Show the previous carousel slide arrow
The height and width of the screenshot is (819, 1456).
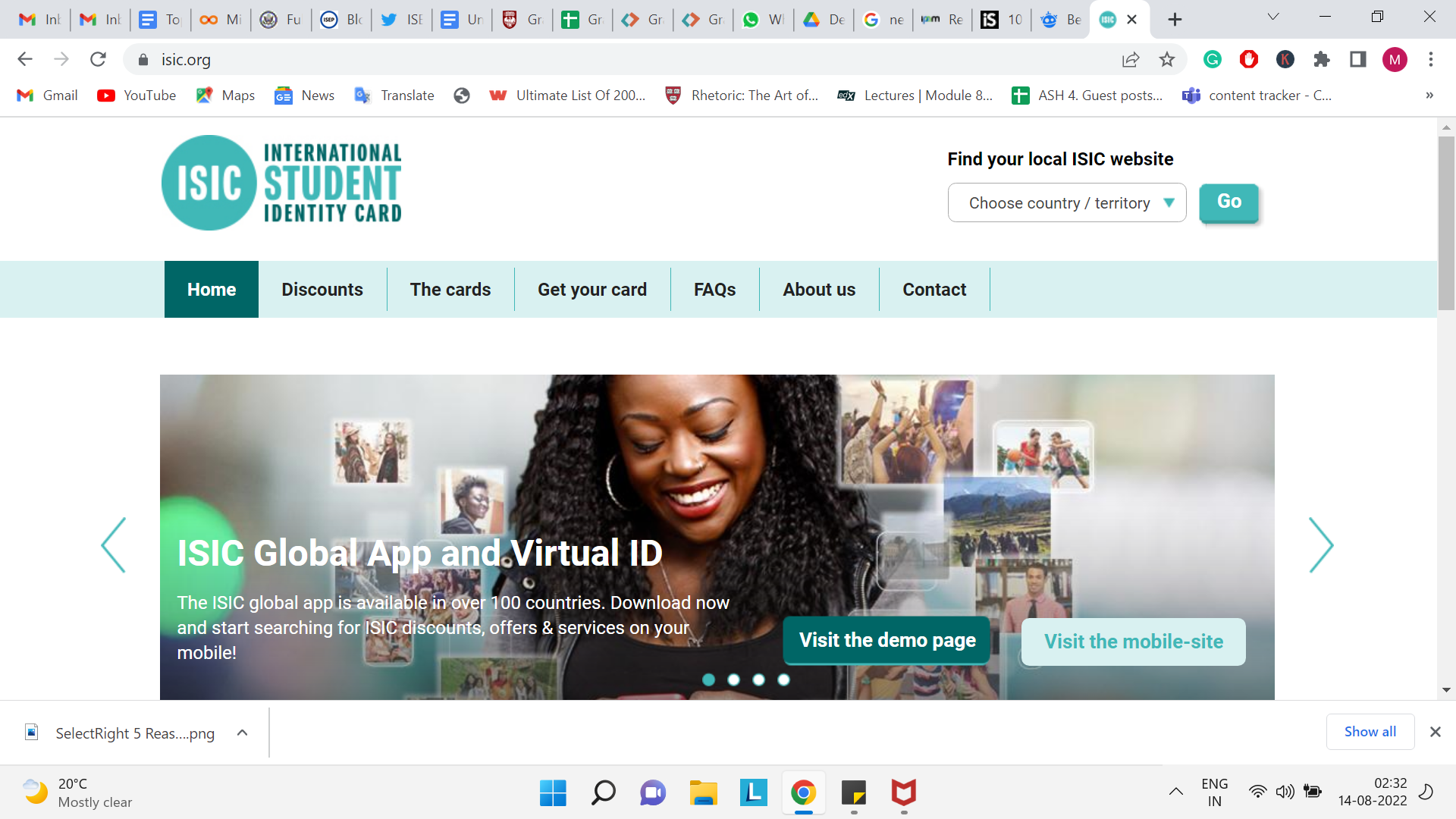click(114, 545)
